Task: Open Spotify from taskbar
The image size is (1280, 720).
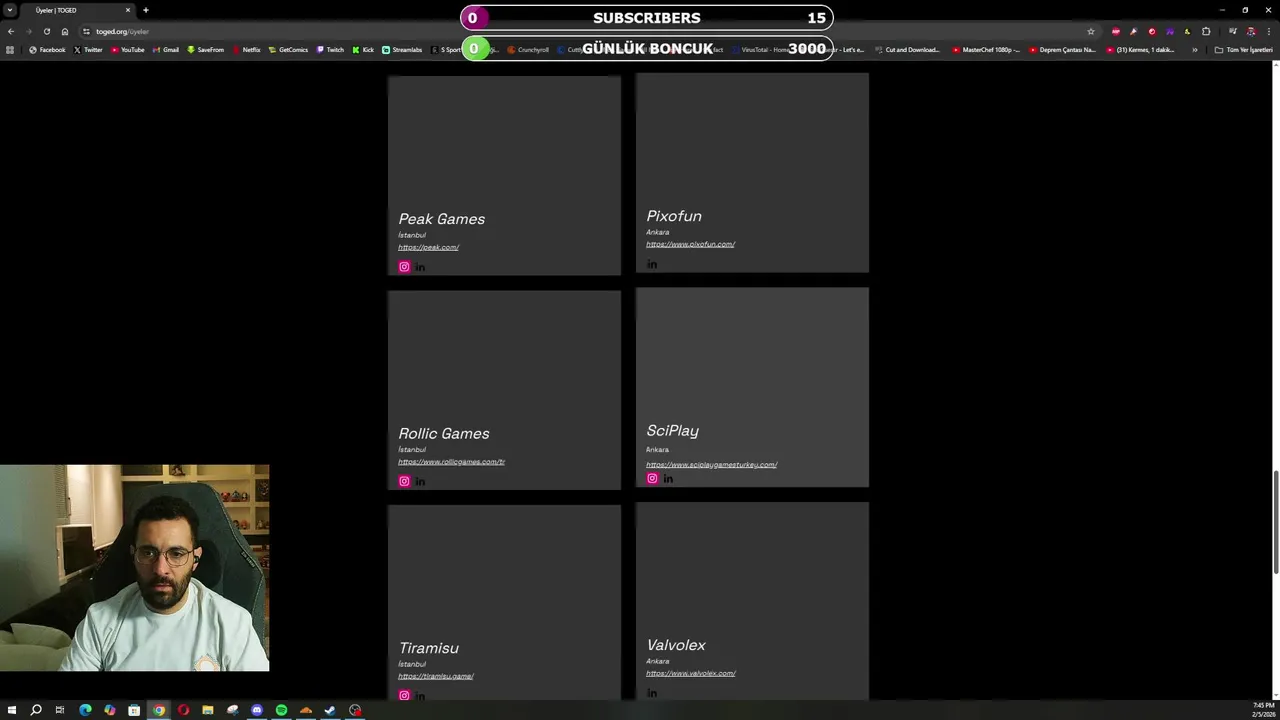Action: (281, 710)
